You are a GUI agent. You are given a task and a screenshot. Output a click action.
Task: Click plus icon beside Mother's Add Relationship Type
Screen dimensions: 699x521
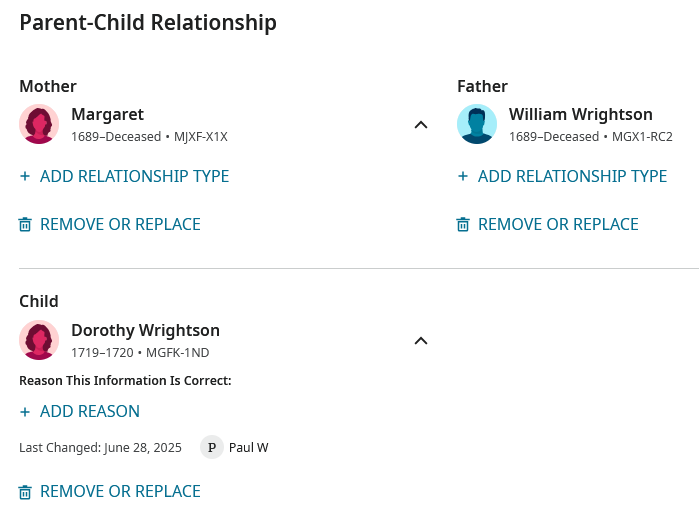[25, 176]
